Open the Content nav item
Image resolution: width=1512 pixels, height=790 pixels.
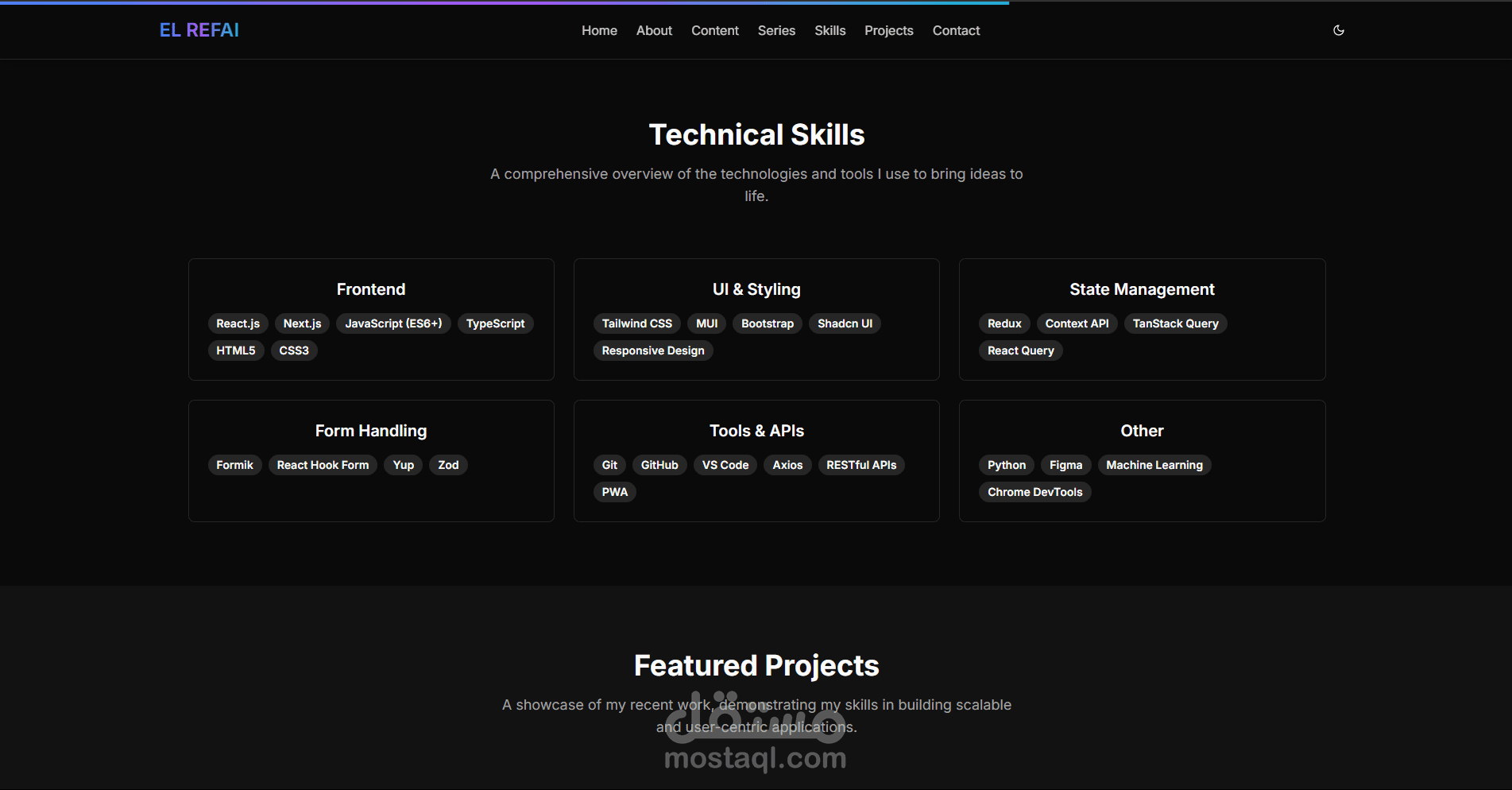(x=715, y=30)
